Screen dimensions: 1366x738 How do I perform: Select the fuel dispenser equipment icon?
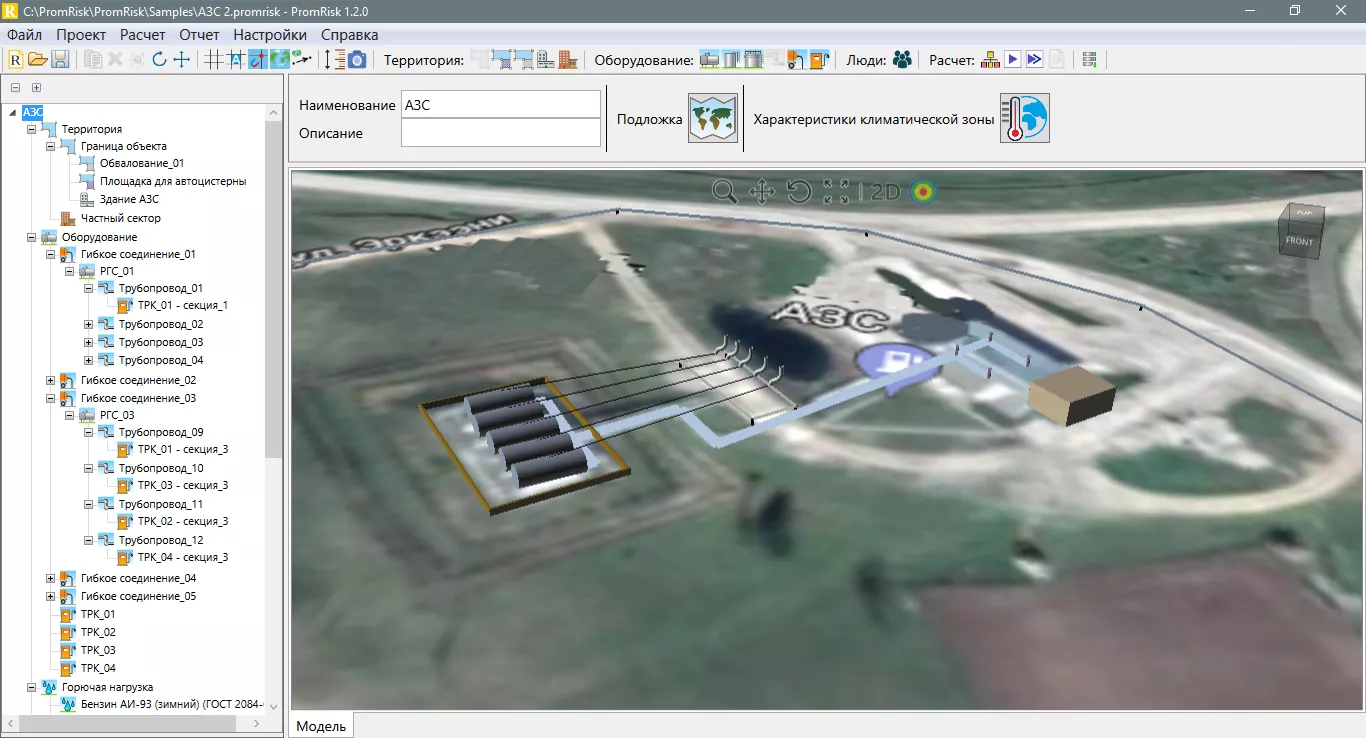pyautogui.click(x=820, y=60)
